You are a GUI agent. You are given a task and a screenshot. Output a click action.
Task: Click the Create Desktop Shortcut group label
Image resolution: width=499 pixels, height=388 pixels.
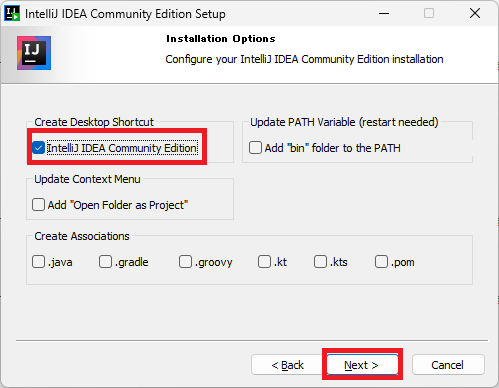coord(94,122)
